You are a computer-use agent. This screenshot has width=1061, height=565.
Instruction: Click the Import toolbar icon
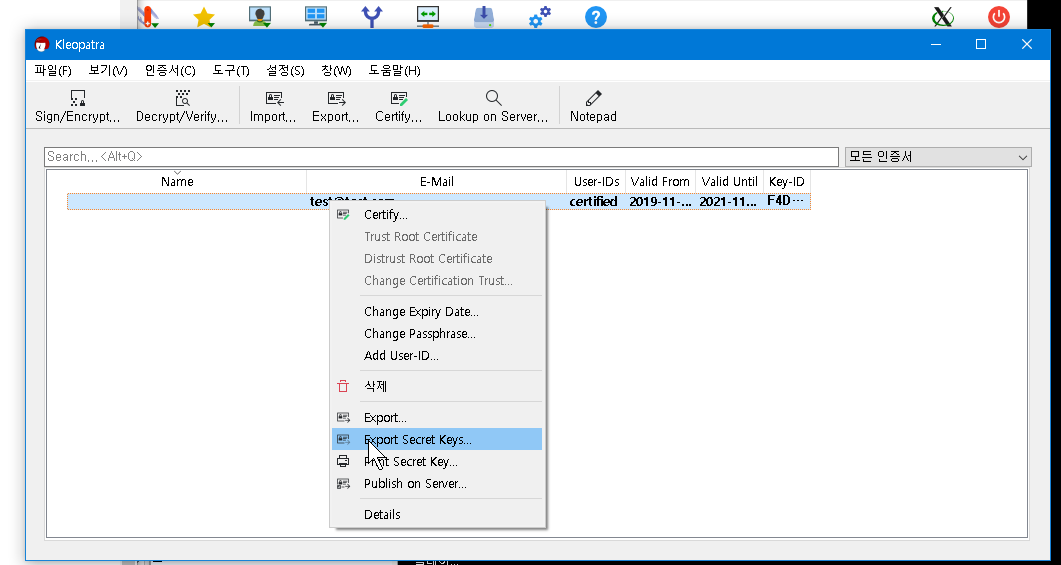point(273,106)
